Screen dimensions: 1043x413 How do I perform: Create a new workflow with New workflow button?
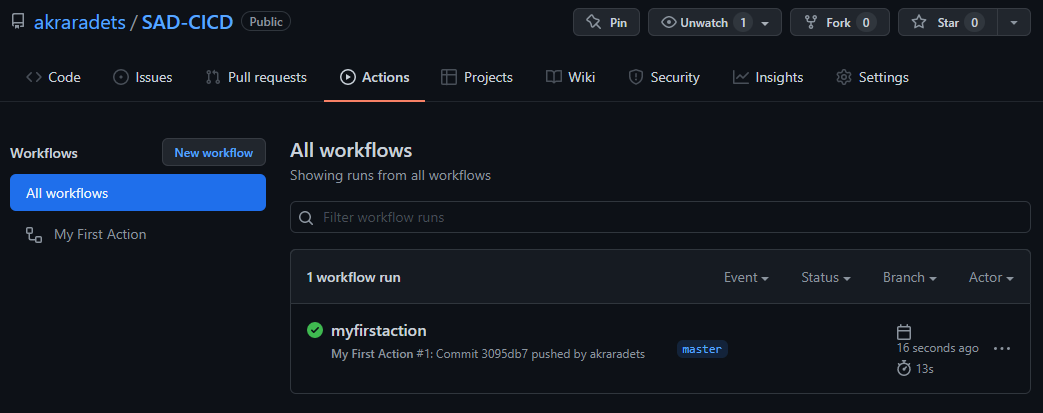pos(214,152)
